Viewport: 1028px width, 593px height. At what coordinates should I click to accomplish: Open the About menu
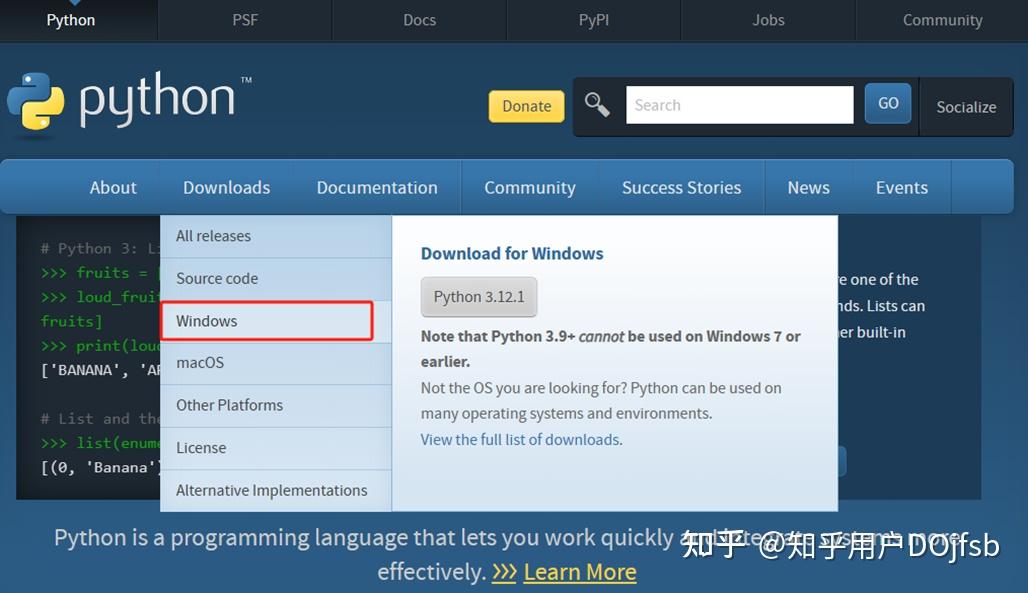click(112, 187)
